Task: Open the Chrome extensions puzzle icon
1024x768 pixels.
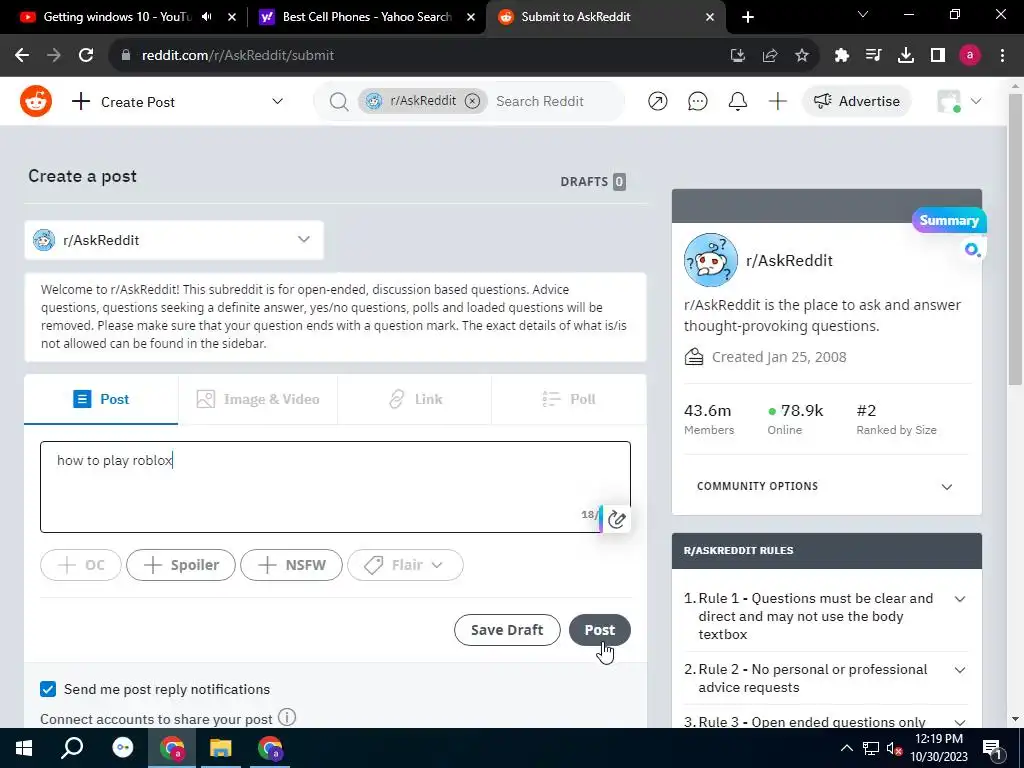Action: [841, 56]
